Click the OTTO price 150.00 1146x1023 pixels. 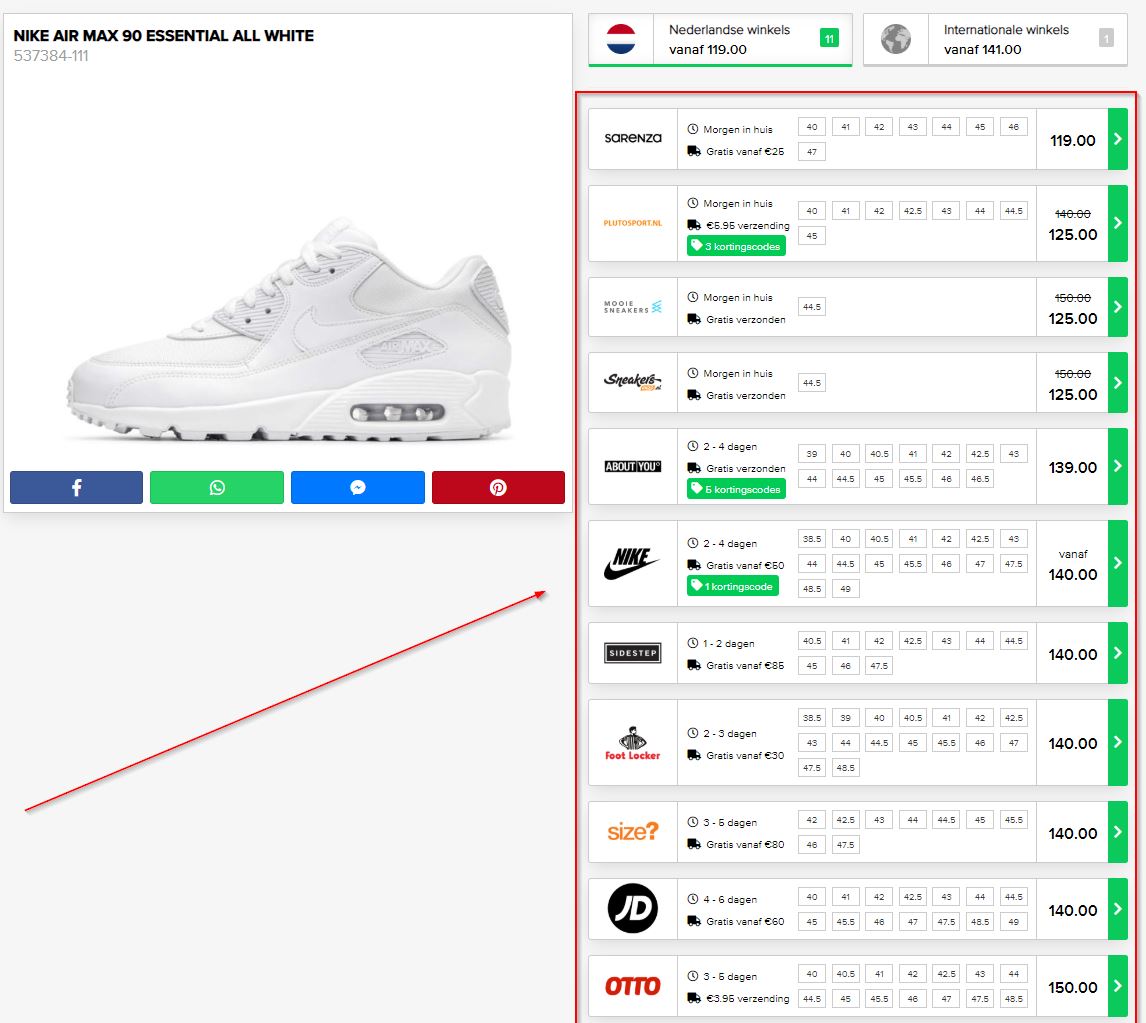(1073, 988)
